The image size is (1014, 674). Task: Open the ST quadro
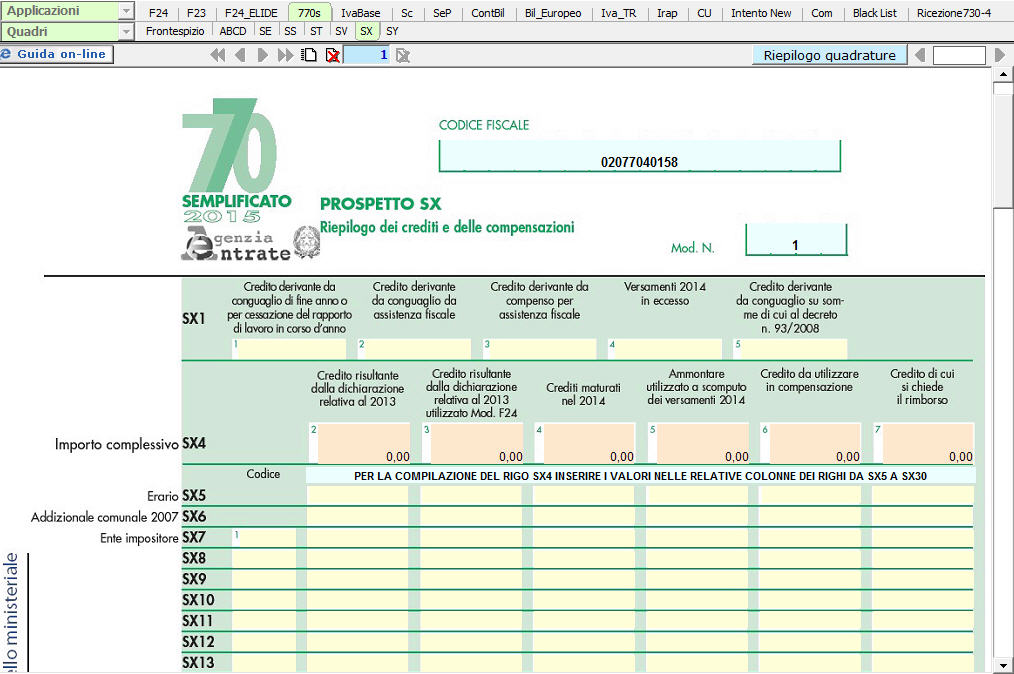316,31
